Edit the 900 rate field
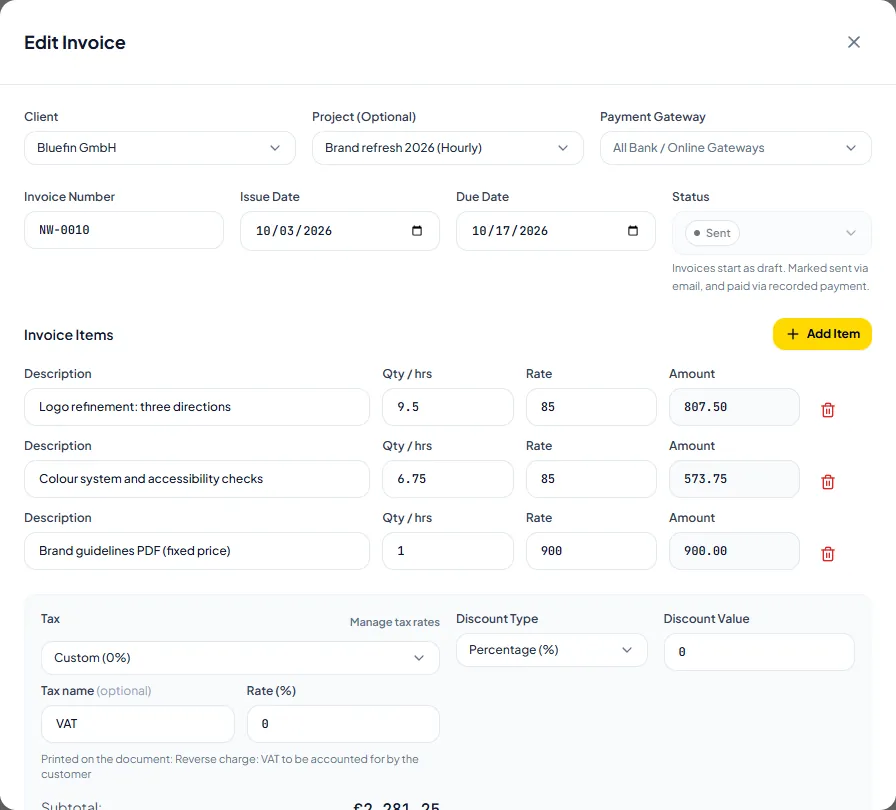Image resolution: width=896 pixels, height=810 pixels. pos(591,551)
